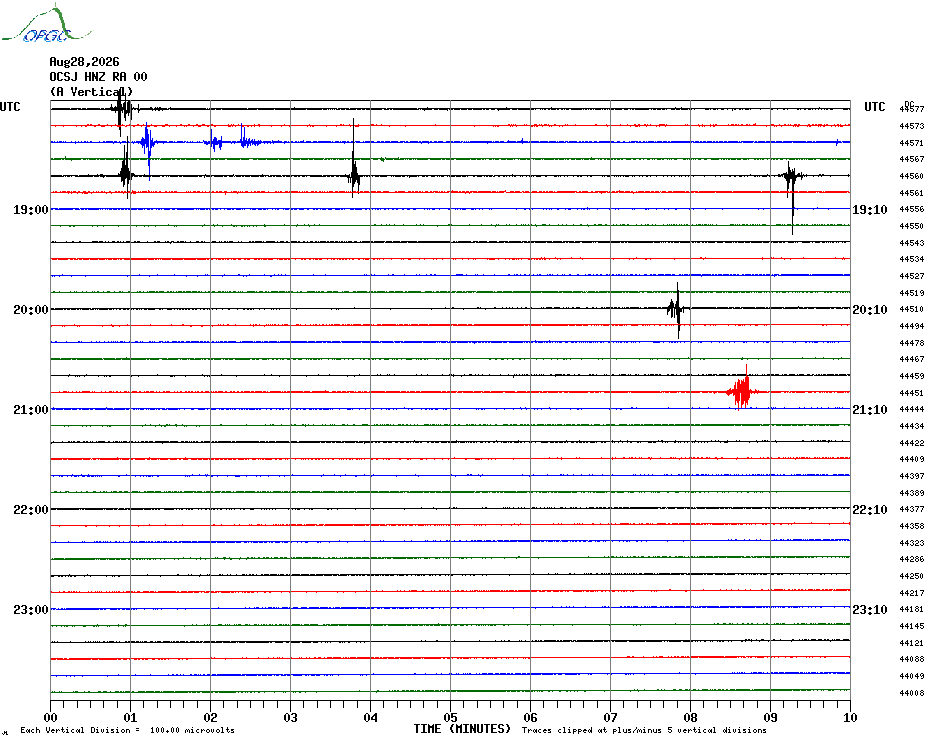Select the date label Aug28,2026
Image resolution: width=930 pixels, height=744 pixels.
tap(84, 62)
